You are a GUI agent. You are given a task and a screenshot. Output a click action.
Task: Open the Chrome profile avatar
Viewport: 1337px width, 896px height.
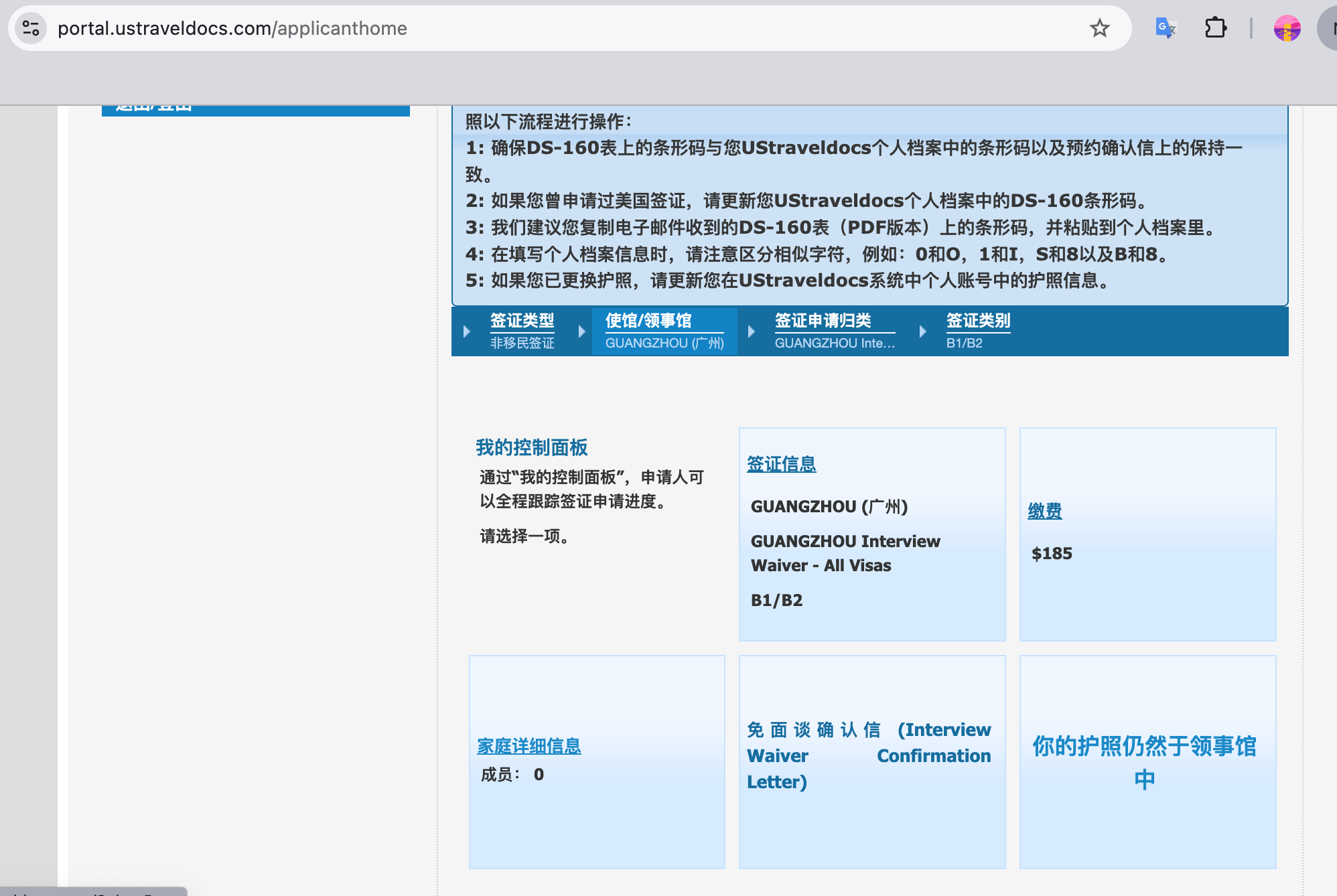coord(1287,28)
